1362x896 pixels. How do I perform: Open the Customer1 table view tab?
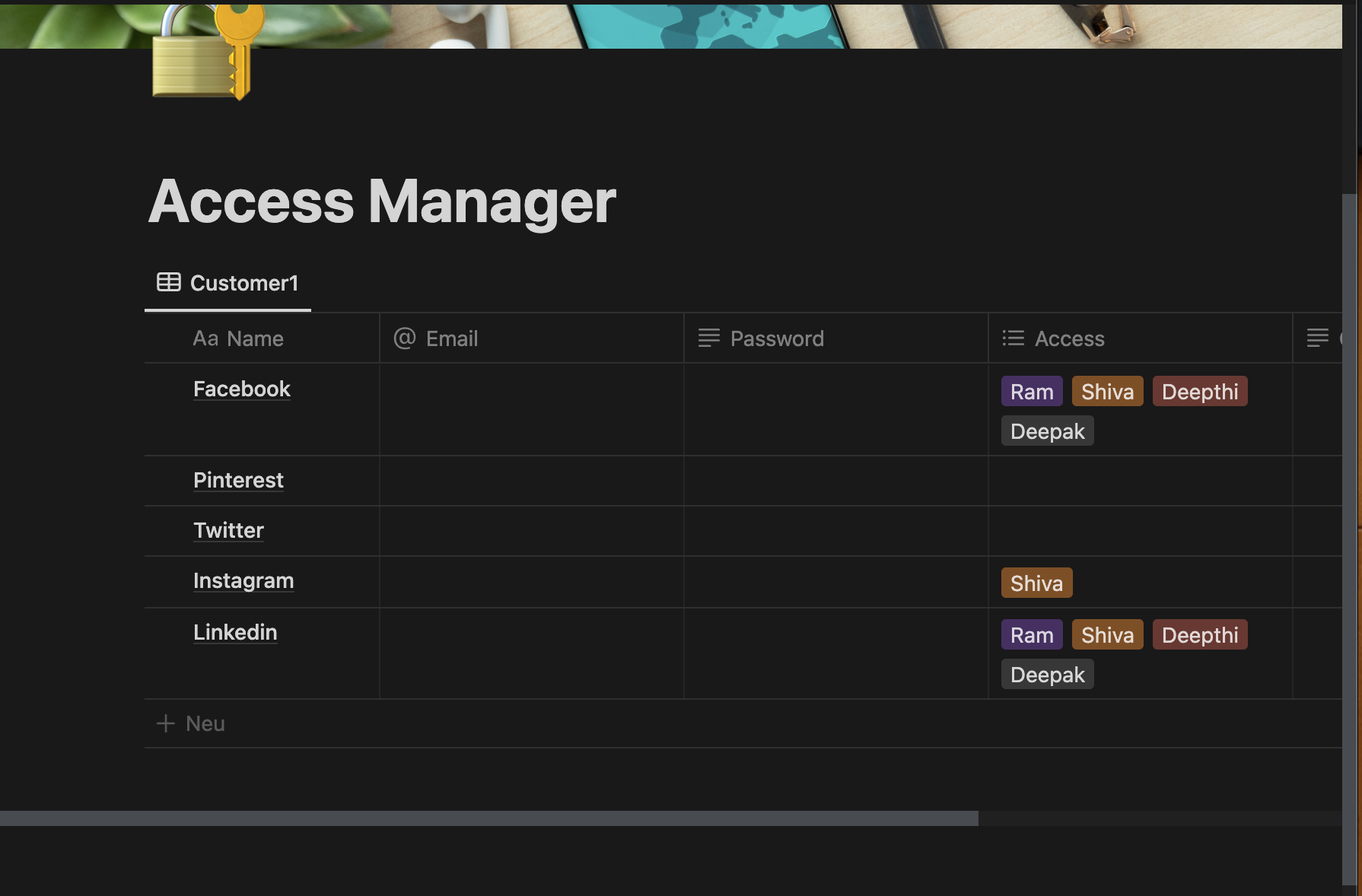[x=228, y=283]
